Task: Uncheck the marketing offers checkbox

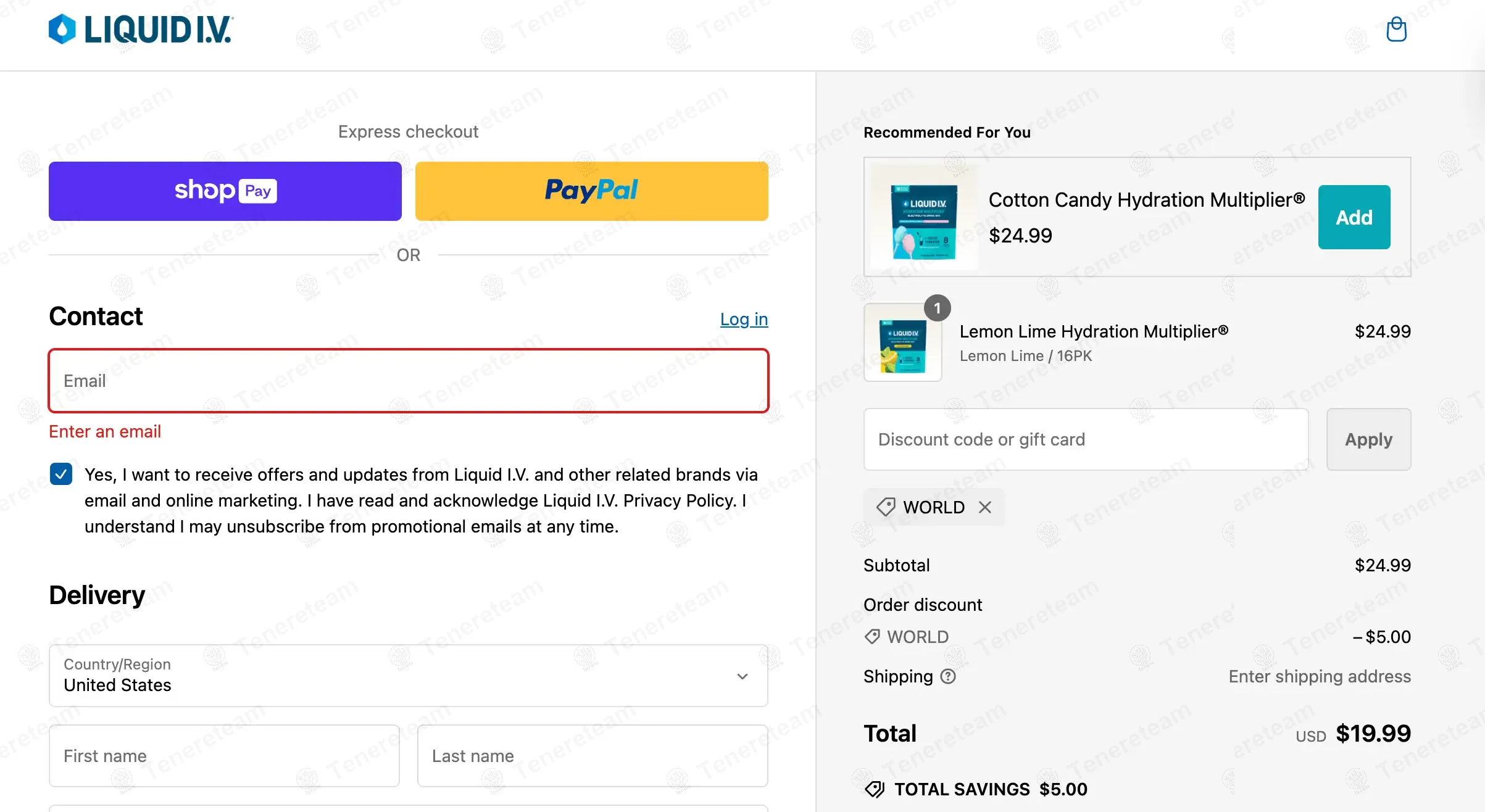Action: coord(61,474)
